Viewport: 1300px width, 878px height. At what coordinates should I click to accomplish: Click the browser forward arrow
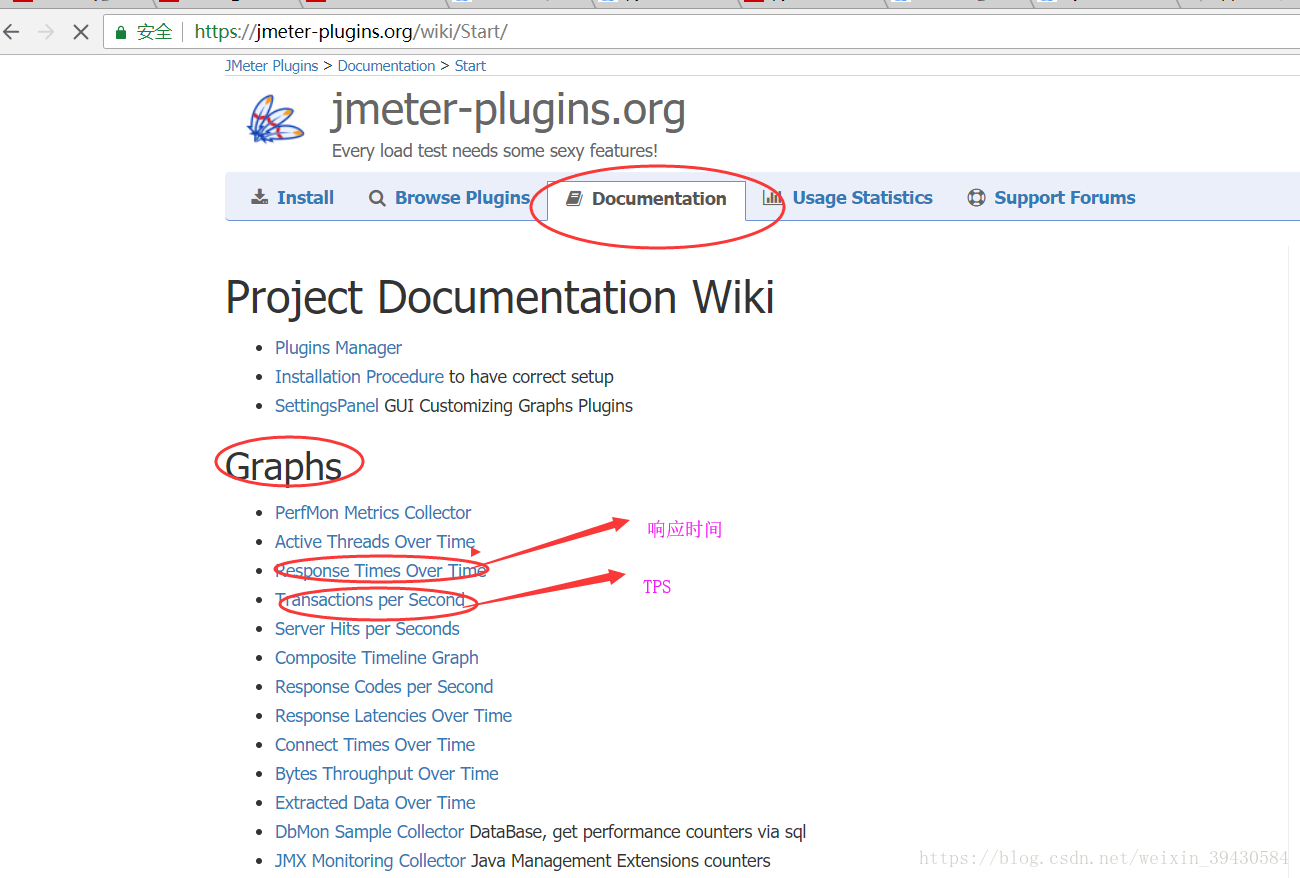[x=45, y=32]
